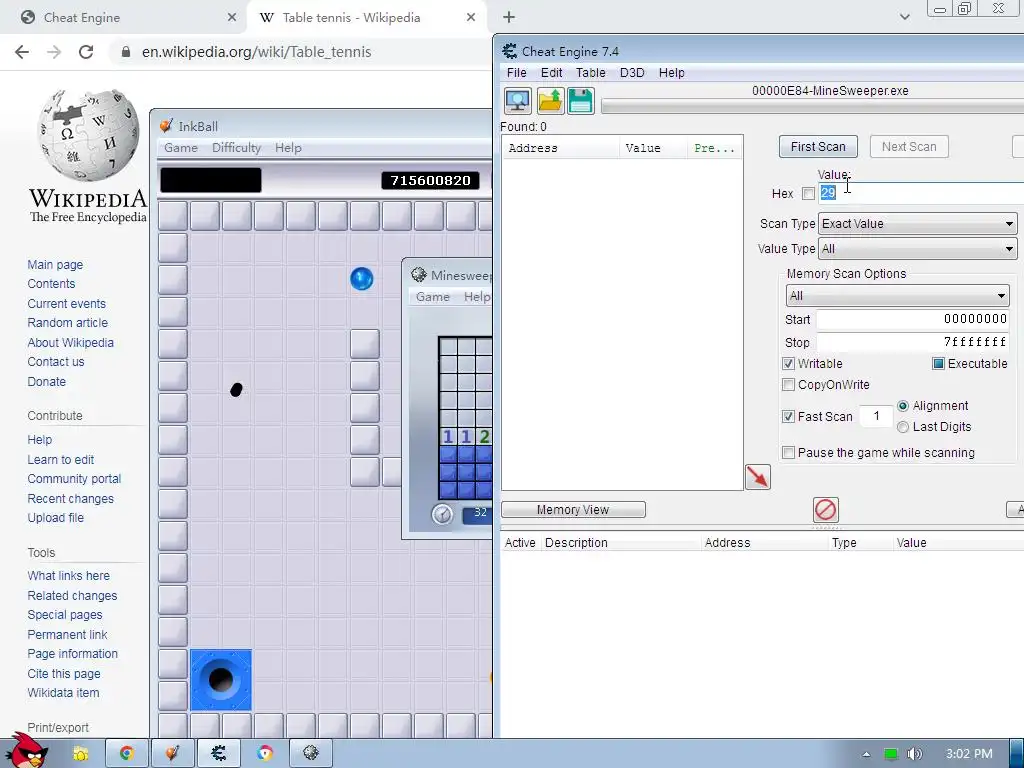Close the Cheat Engine browser tab

(232, 18)
